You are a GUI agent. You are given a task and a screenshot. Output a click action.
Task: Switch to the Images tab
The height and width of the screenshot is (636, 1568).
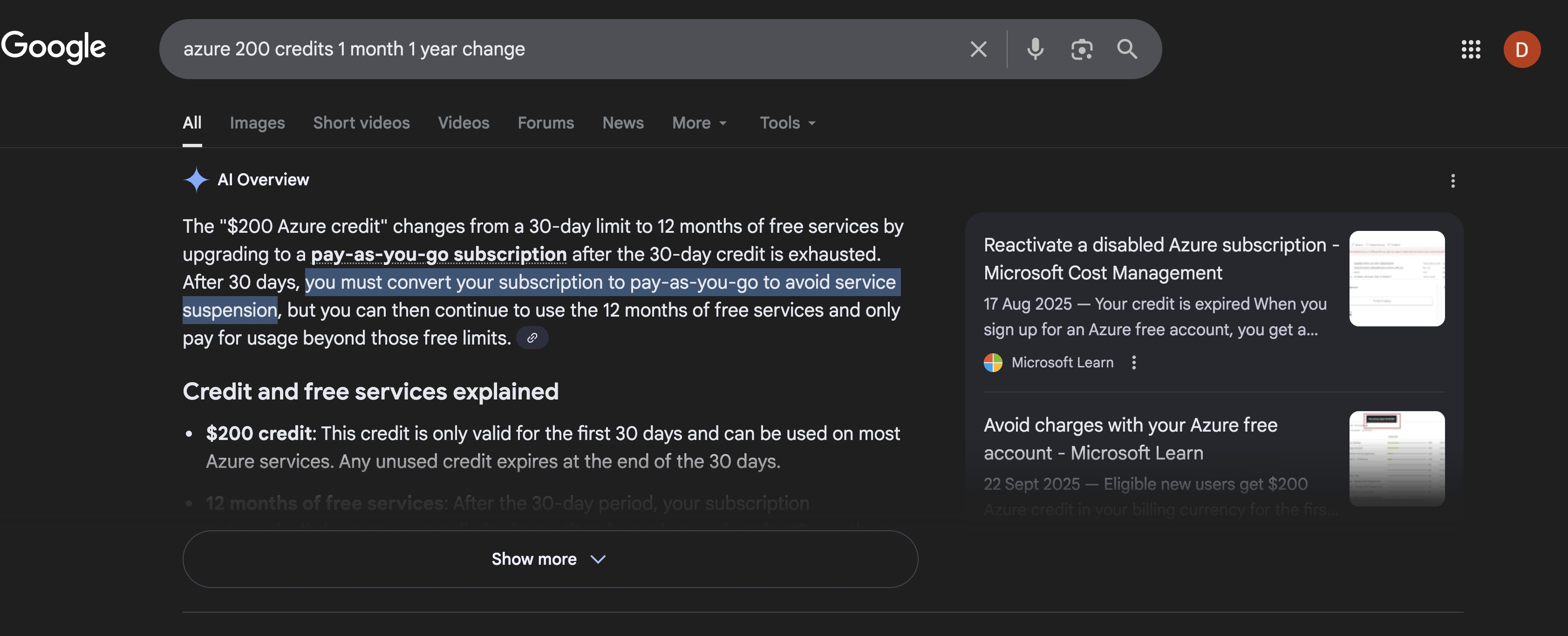(x=257, y=123)
